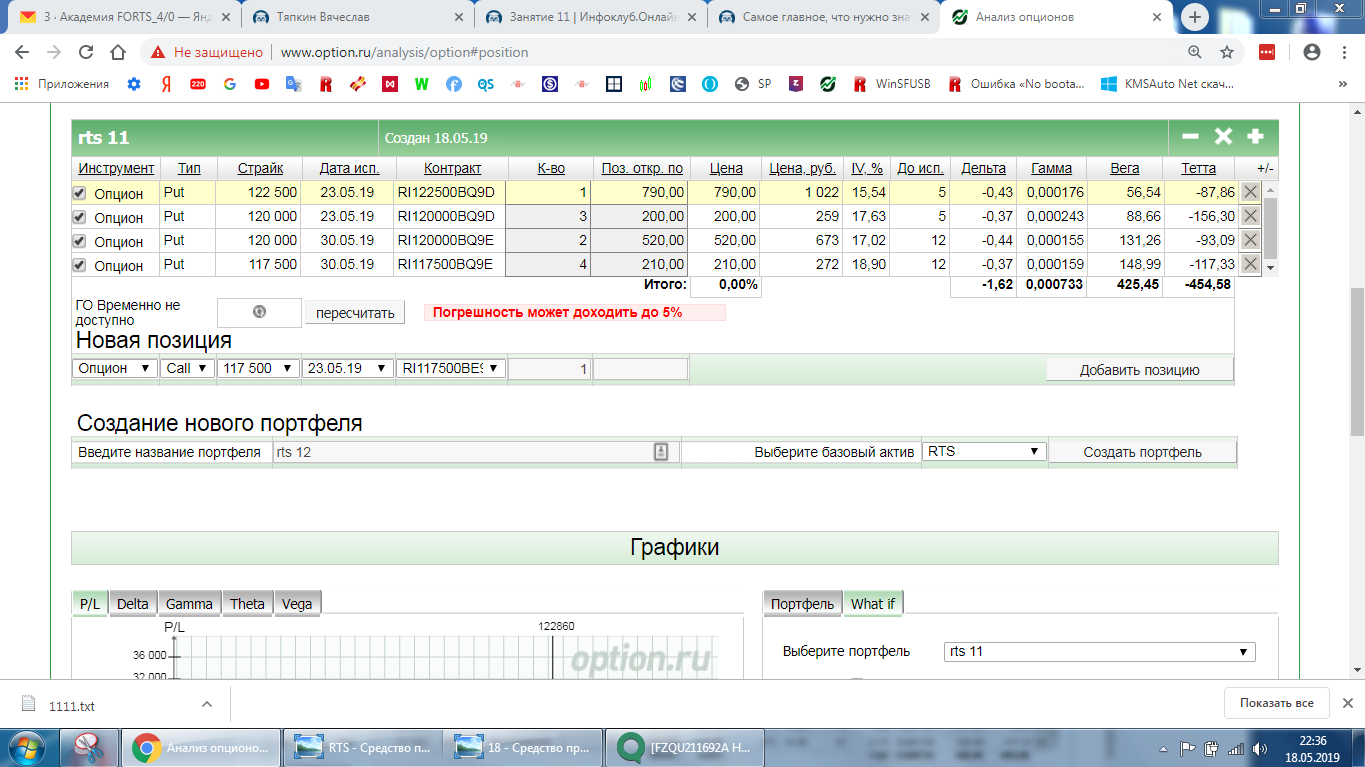Viewport: 1365px width, 767px height.
Task: Switch to the Gamma chart tab
Action: [x=190, y=603]
